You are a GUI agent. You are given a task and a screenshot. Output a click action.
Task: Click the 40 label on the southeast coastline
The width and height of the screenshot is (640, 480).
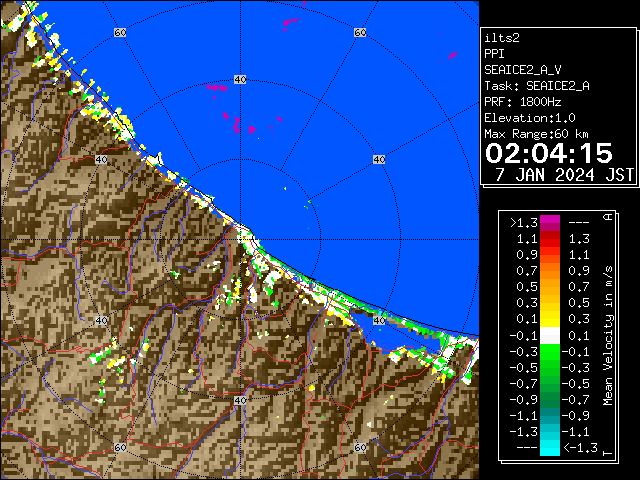(379, 320)
